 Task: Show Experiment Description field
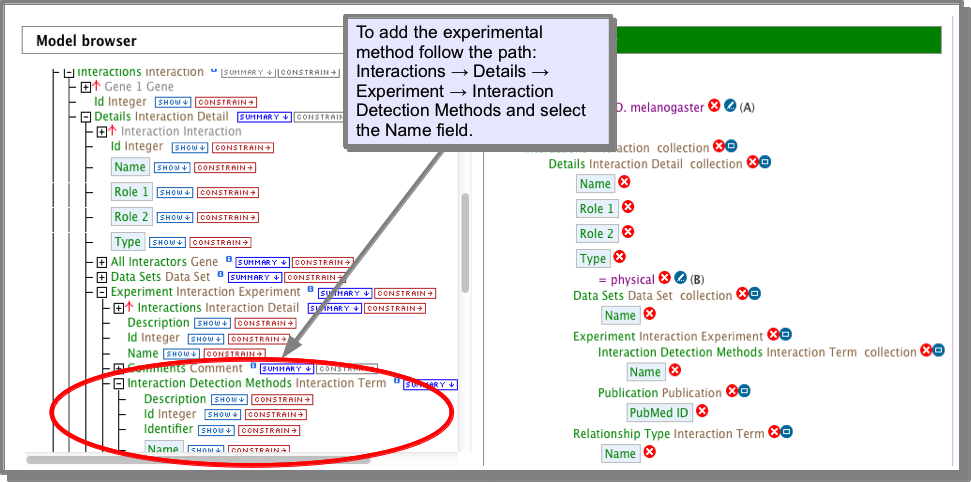(212, 323)
